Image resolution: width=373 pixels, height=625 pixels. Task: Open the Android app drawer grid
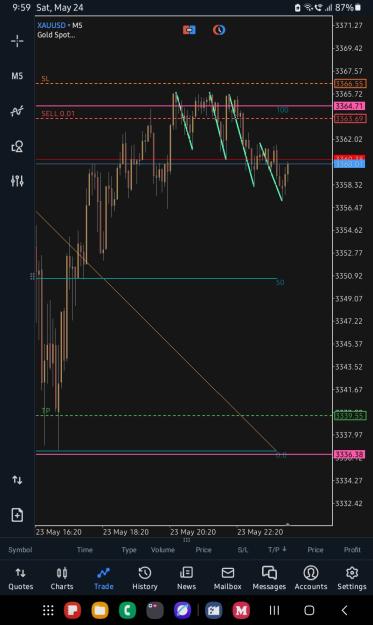[x=48, y=610]
